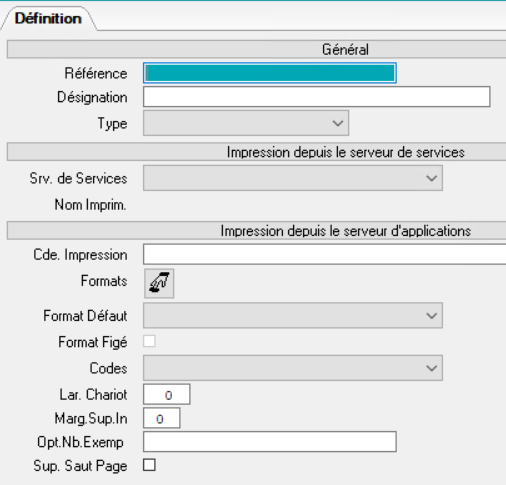Toggle the Format Figé checkbox
The image size is (506, 485).
(149, 341)
